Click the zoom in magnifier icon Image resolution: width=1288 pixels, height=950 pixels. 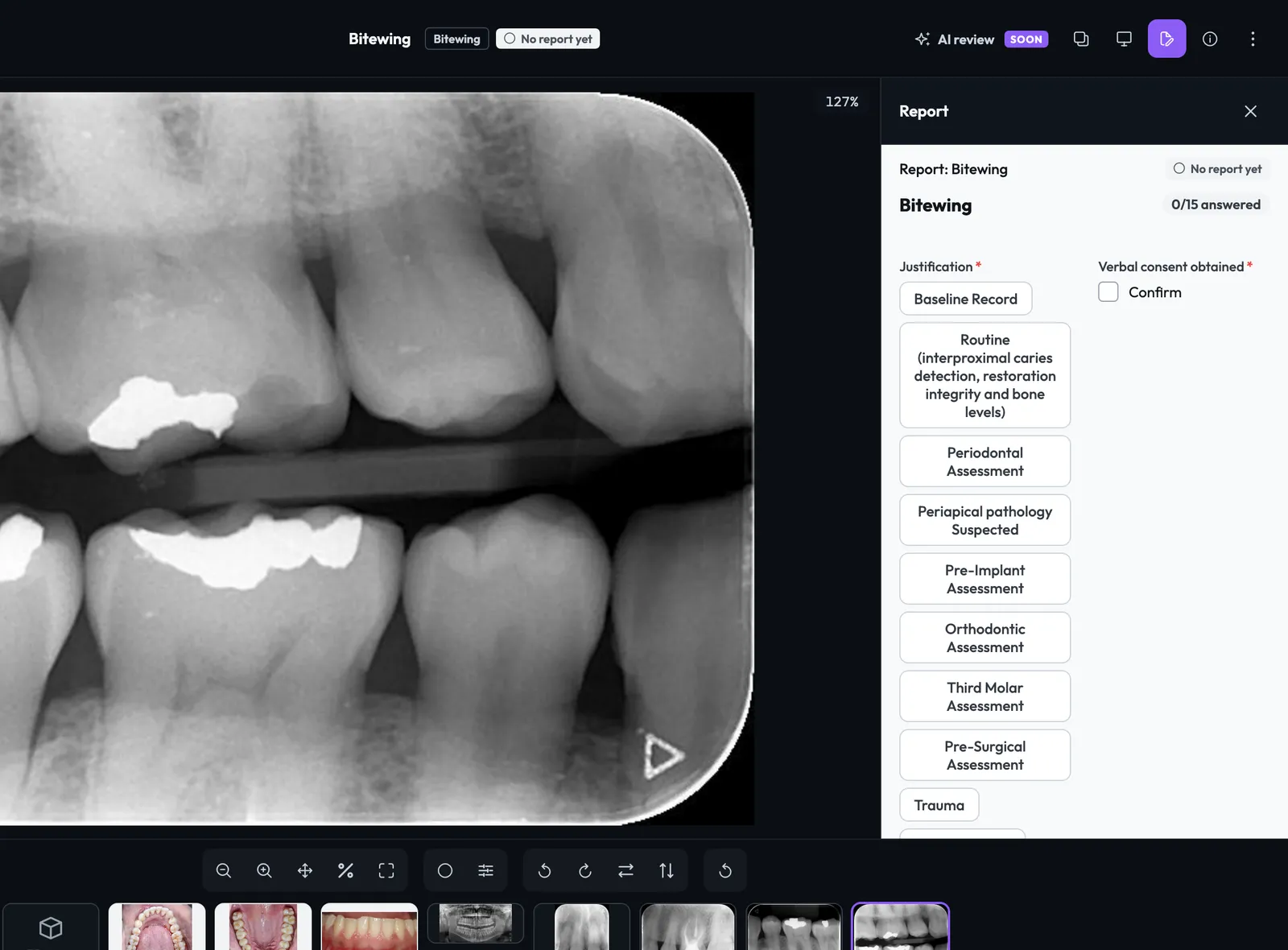point(264,870)
